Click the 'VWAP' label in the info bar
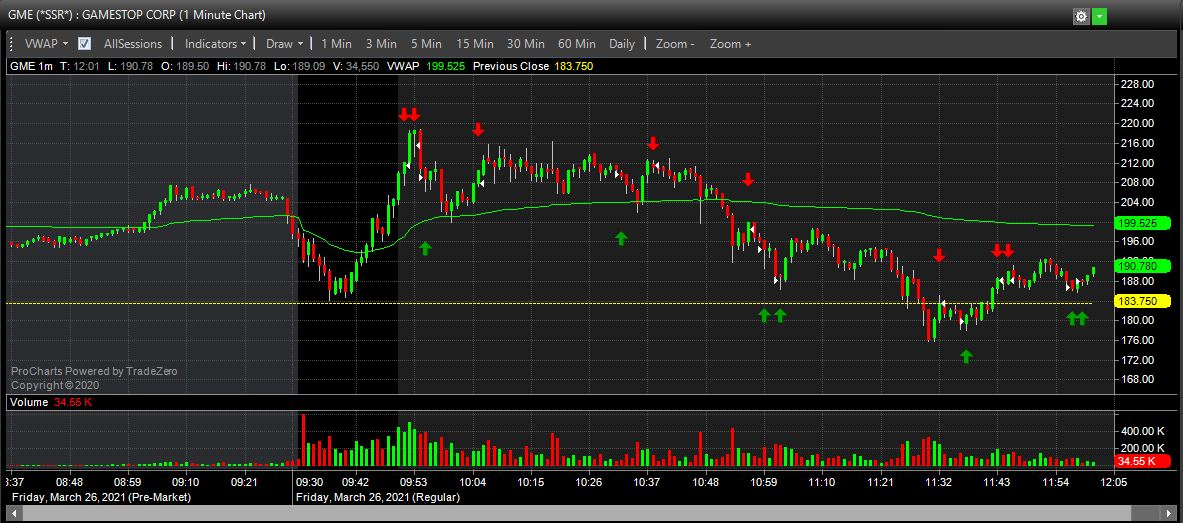The height and width of the screenshot is (523, 1183). (403, 66)
